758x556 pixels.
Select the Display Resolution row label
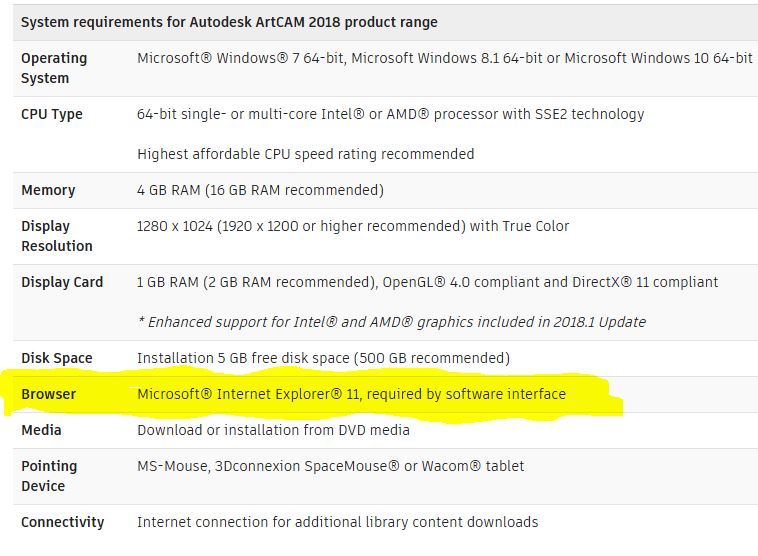(57, 236)
